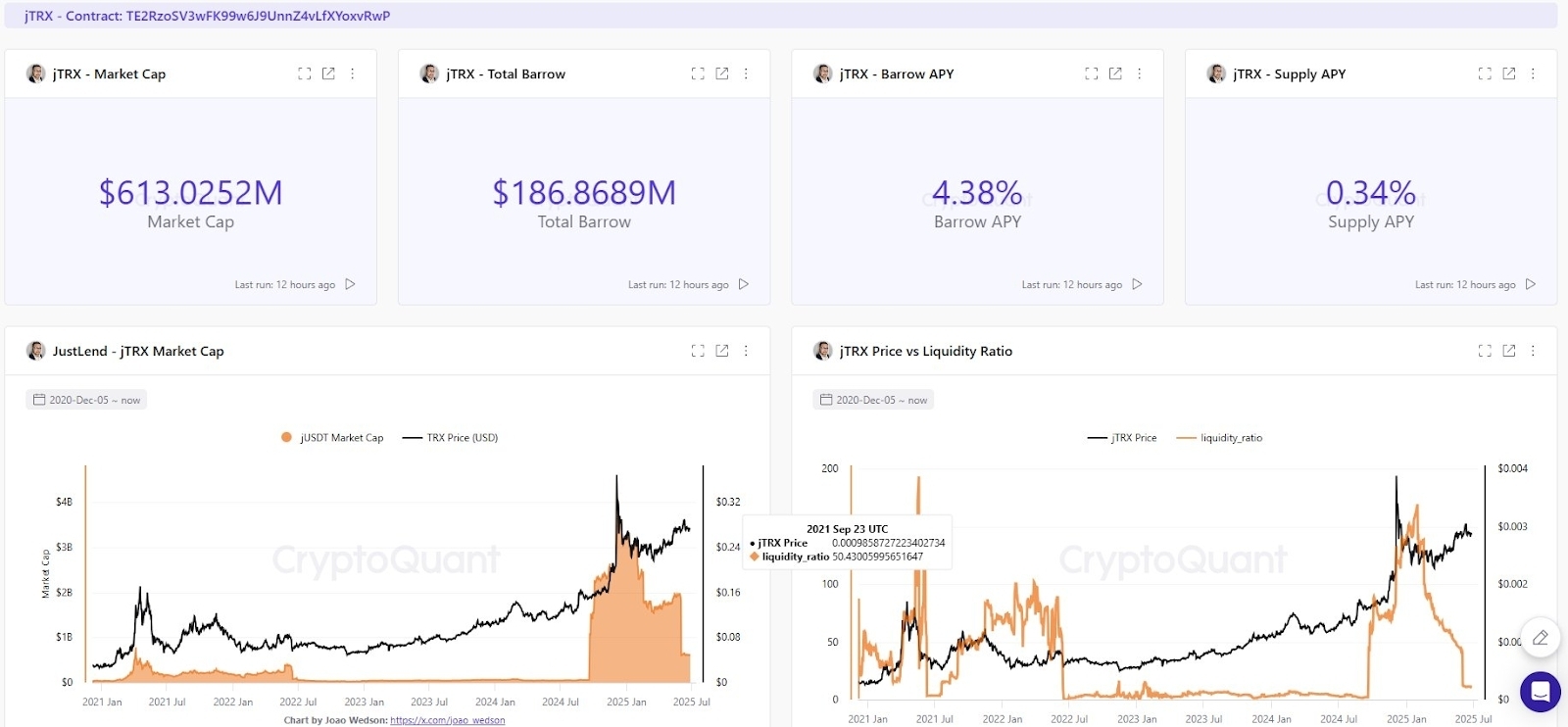Open jTRX Total Barrow in new window
This screenshot has height=727, width=1568.
pyautogui.click(x=722, y=73)
